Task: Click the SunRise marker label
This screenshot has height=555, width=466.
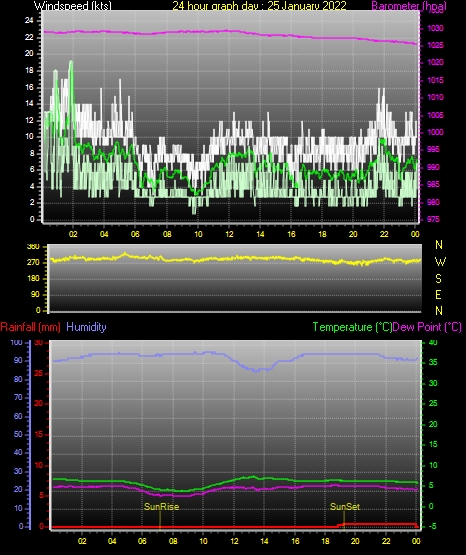Action: pos(161,507)
